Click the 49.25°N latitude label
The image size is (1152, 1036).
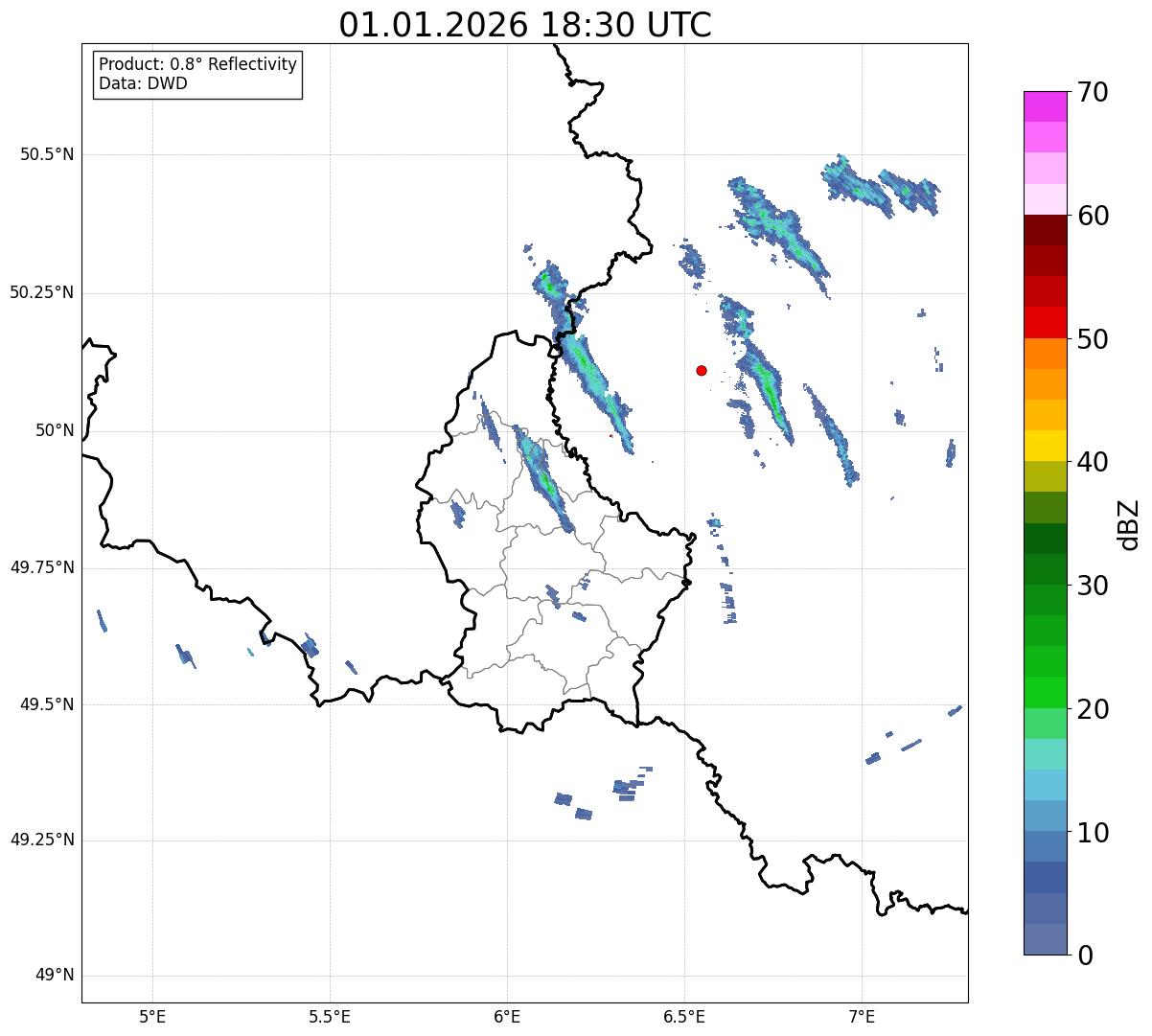[41, 840]
